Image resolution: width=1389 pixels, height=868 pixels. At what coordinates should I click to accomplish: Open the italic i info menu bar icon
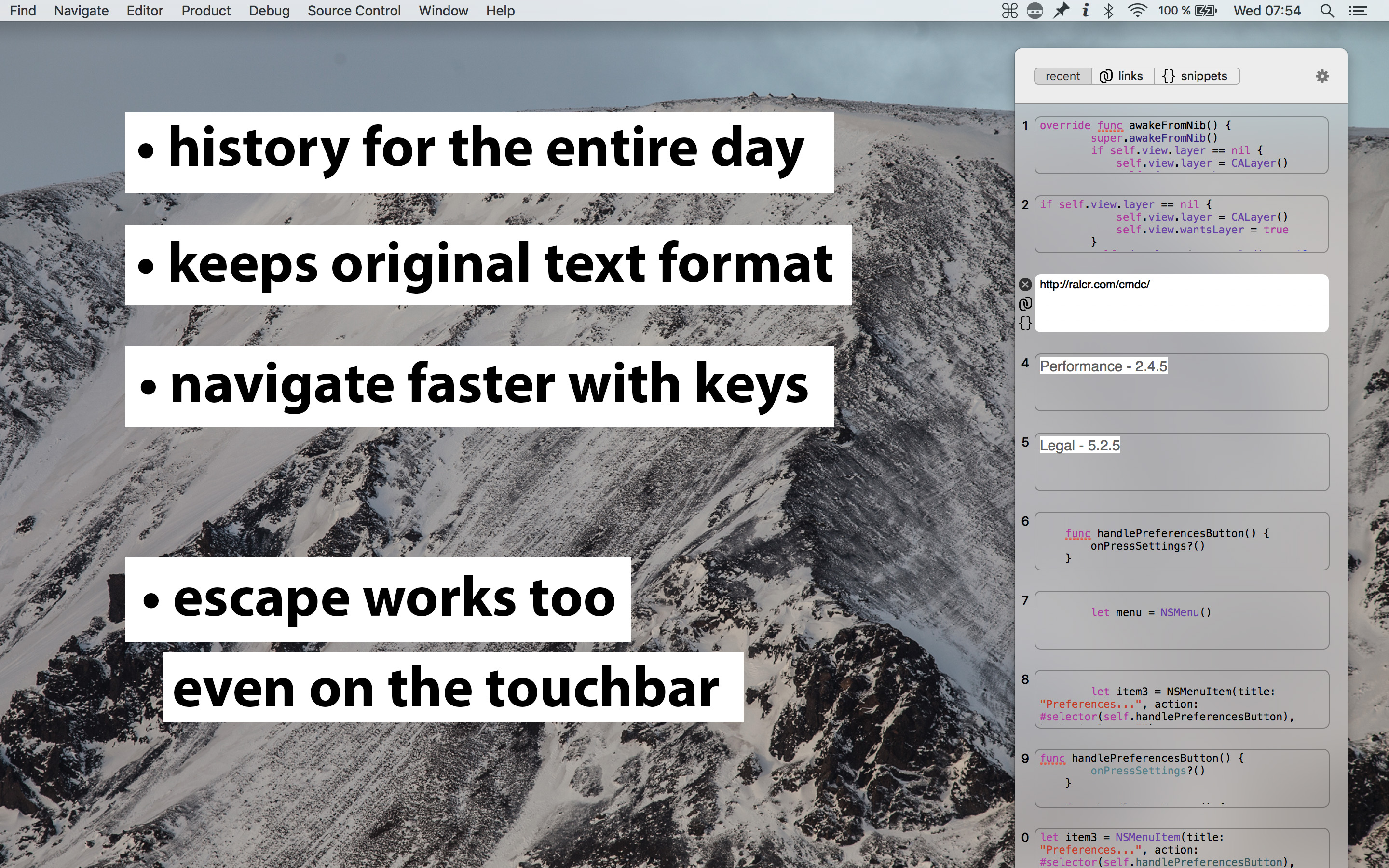pos(1085,10)
